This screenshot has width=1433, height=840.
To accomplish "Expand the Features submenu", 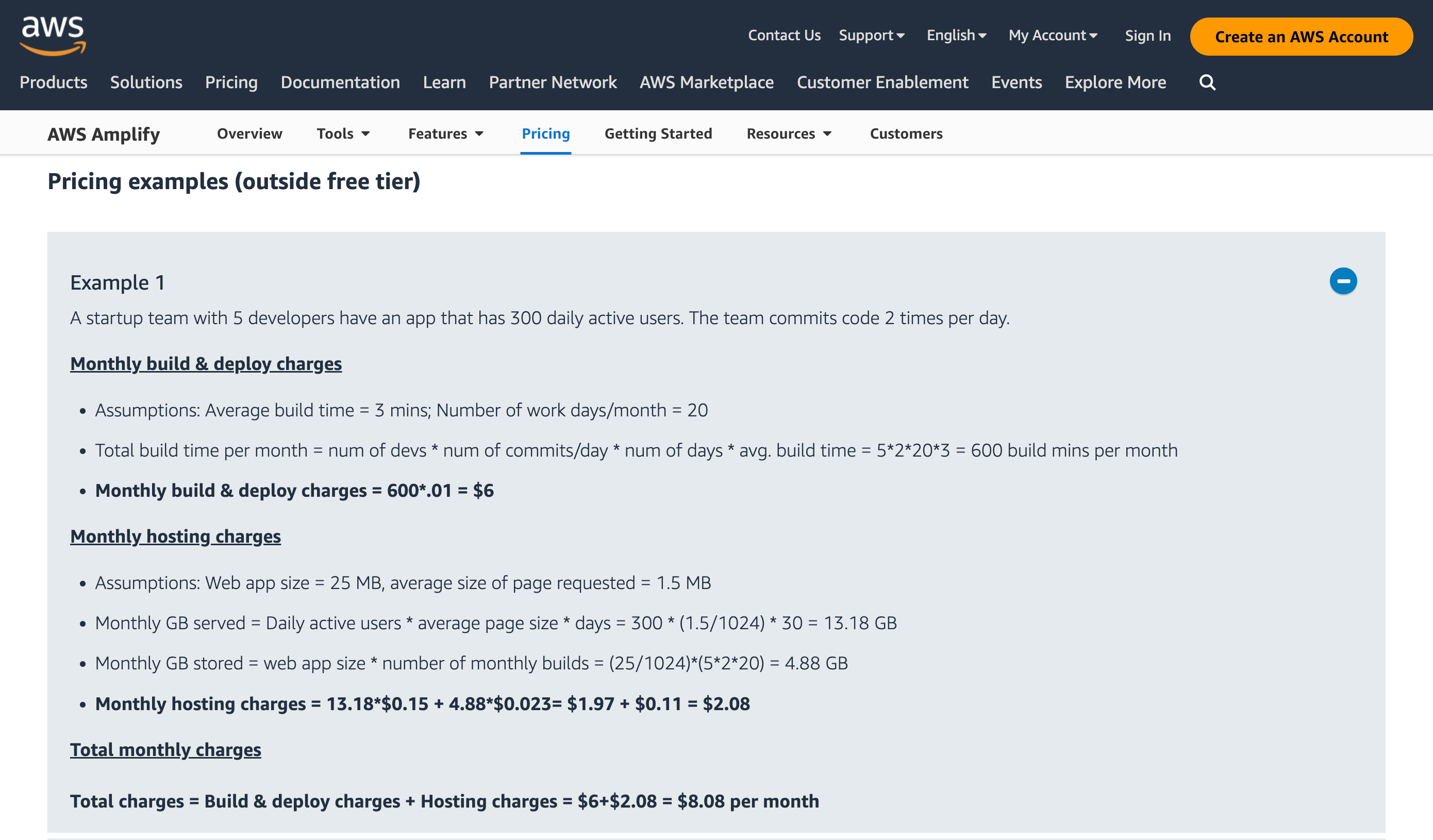I will (446, 133).
